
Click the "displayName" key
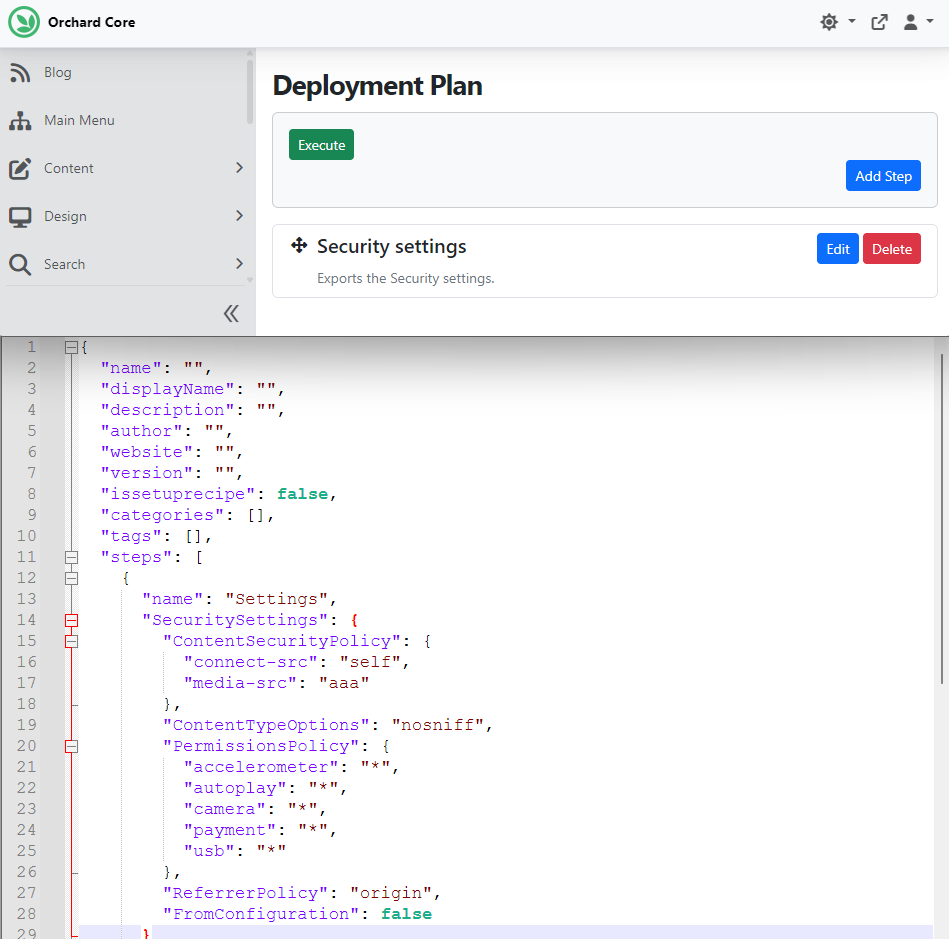pos(168,389)
